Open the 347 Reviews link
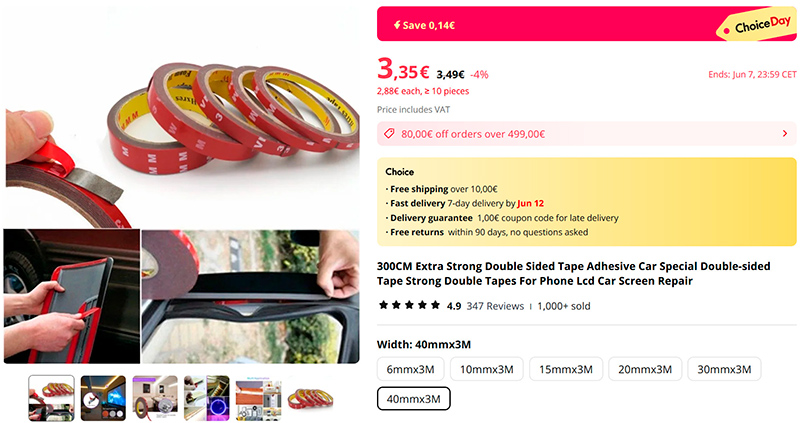This screenshot has width=800, height=423. click(495, 305)
